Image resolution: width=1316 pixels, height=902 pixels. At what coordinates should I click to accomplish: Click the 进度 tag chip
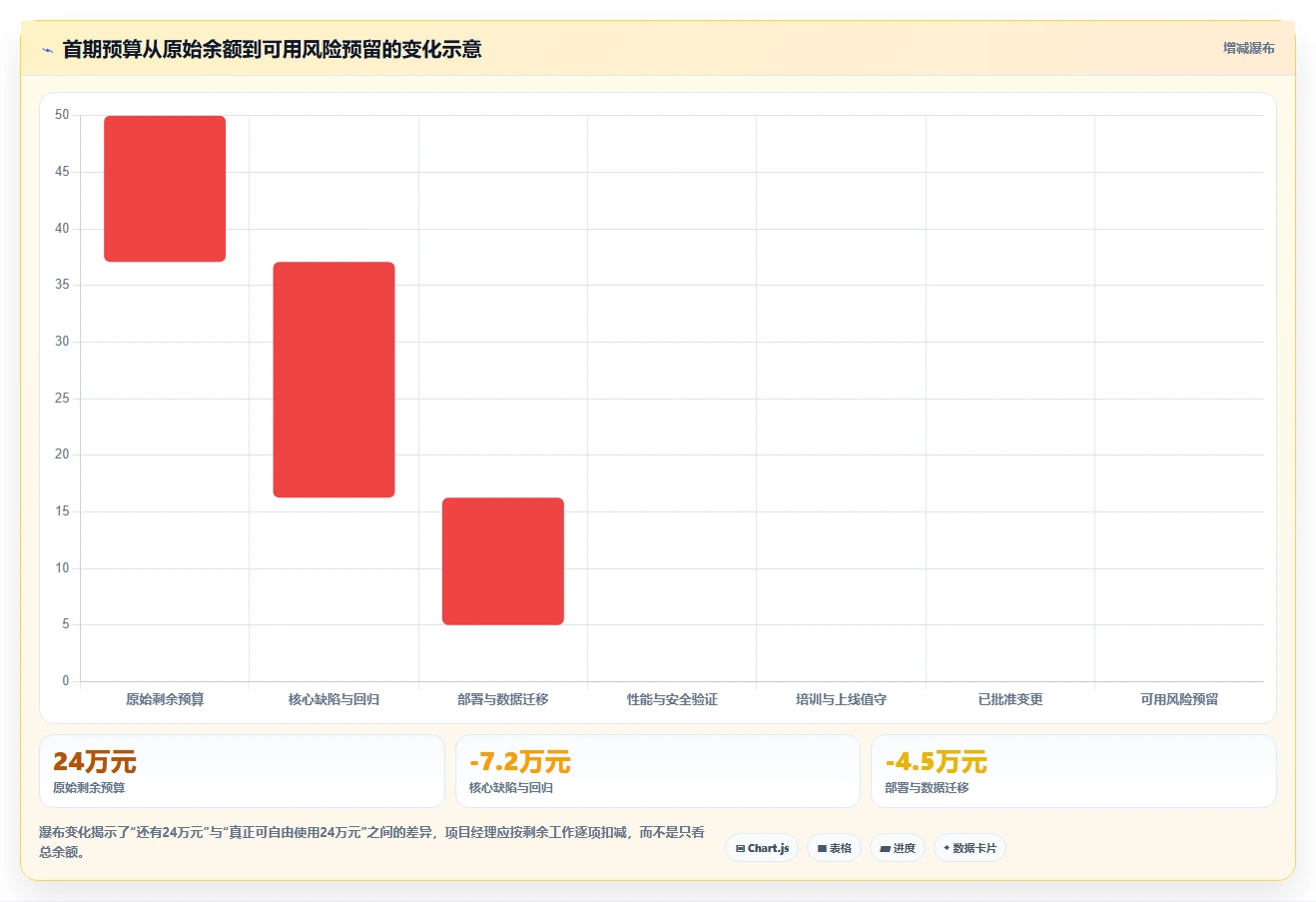898,848
